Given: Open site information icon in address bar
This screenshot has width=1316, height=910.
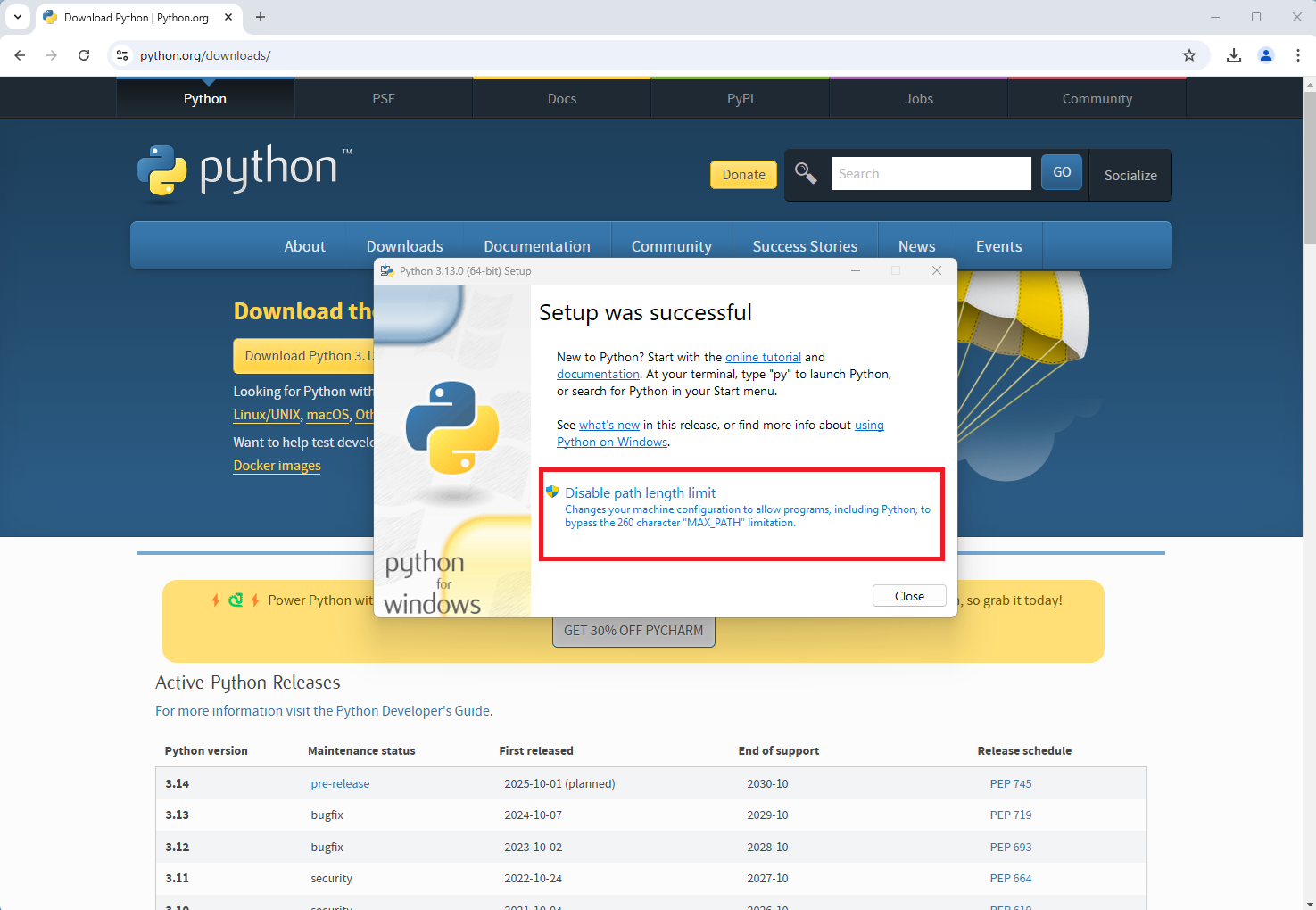Looking at the screenshot, I should pos(123,55).
